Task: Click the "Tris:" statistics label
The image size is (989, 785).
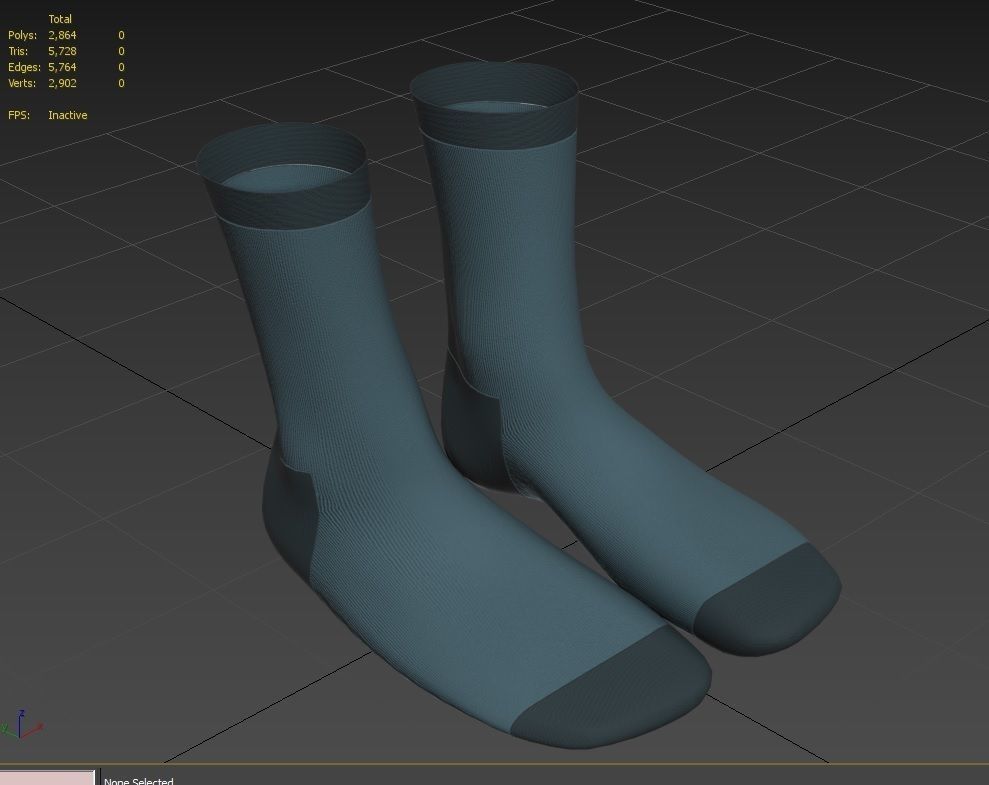Action: pos(18,51)
